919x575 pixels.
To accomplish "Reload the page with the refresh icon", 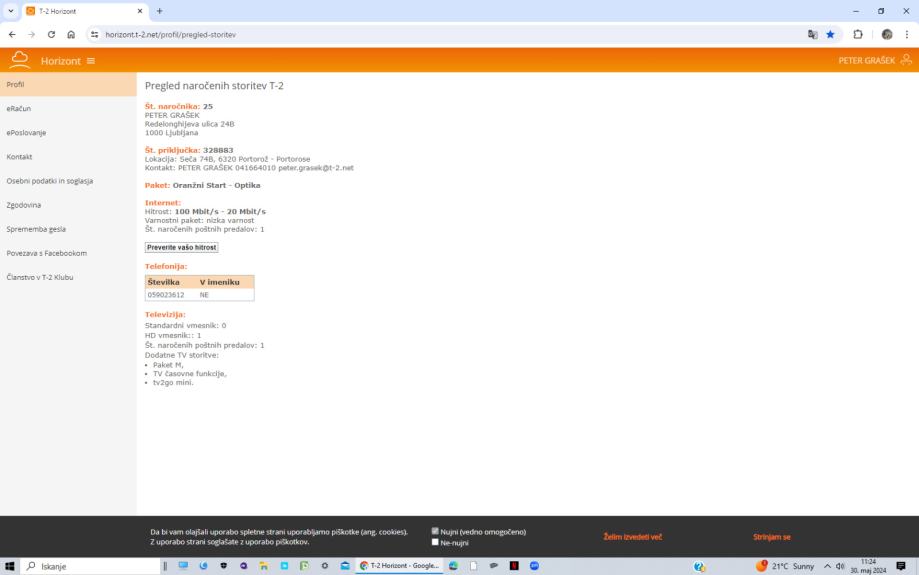I will point(50,34).
